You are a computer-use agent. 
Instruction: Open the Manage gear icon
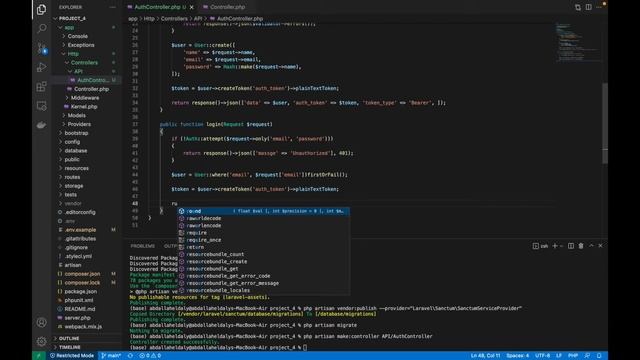coord(41,341)
